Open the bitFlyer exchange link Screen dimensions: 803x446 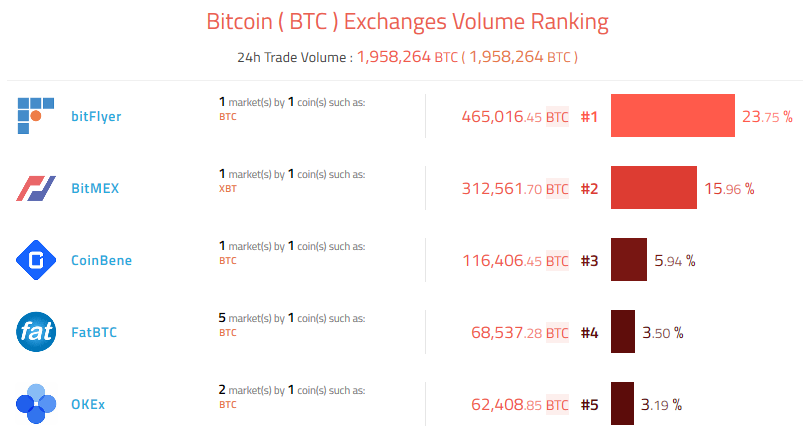96,117
